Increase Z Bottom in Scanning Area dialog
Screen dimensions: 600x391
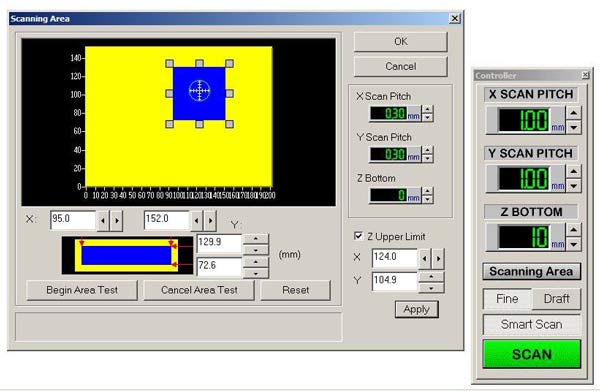coord(427,191)
